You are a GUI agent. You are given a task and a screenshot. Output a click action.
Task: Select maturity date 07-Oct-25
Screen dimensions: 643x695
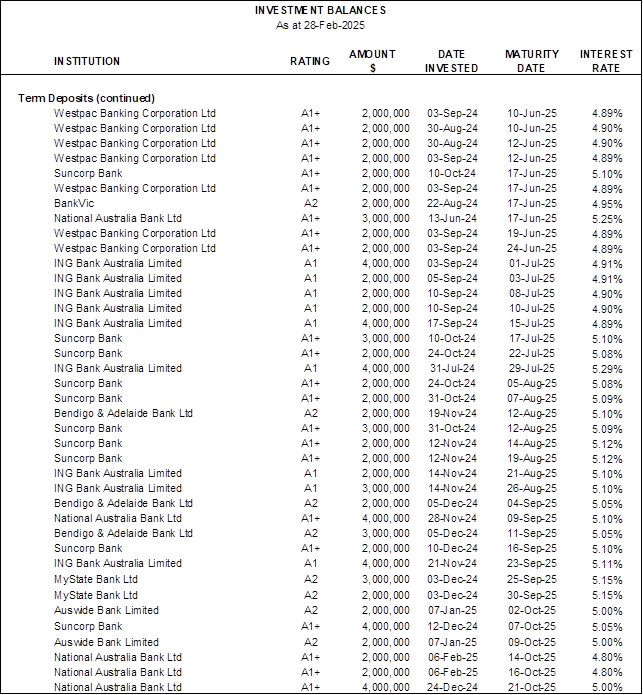[532, 627]
